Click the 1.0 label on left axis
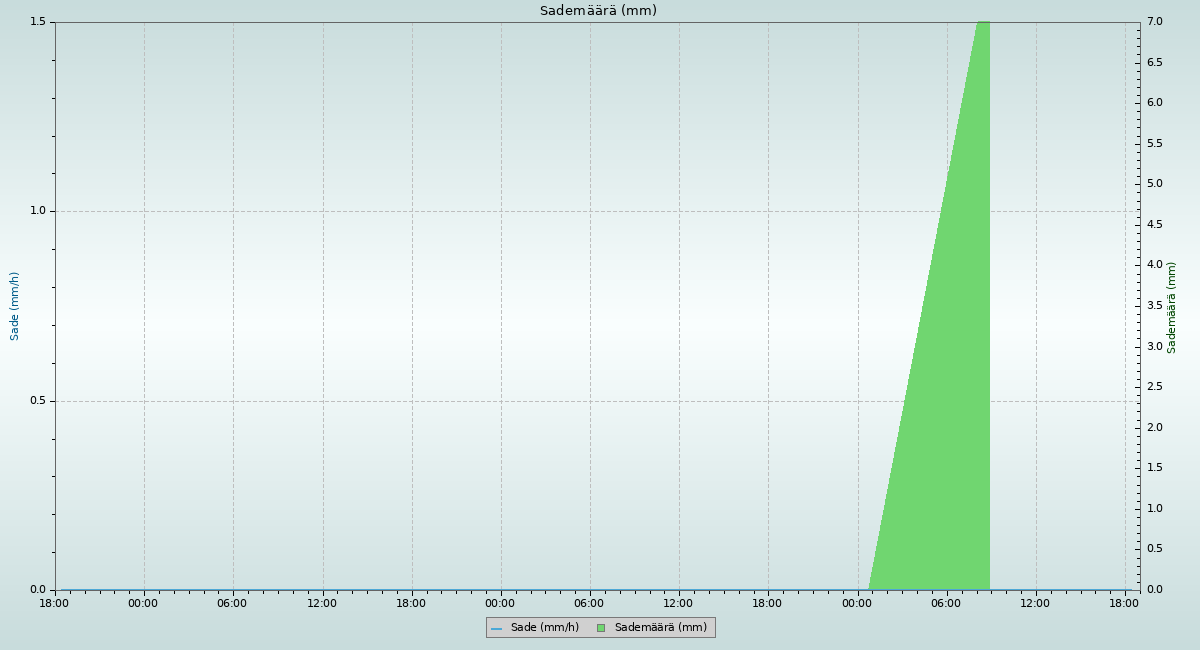The image size is (1200, 650). (x=39, y=211)
